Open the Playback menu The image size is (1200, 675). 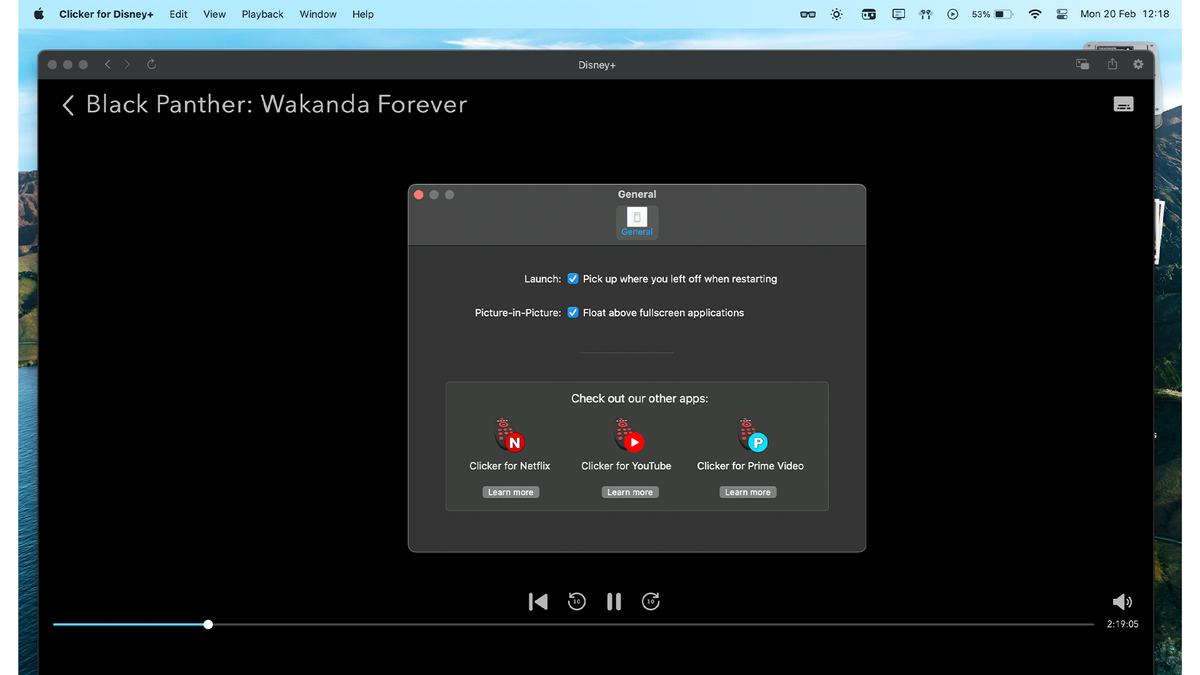pyautogui.click(x=262, y=14)
